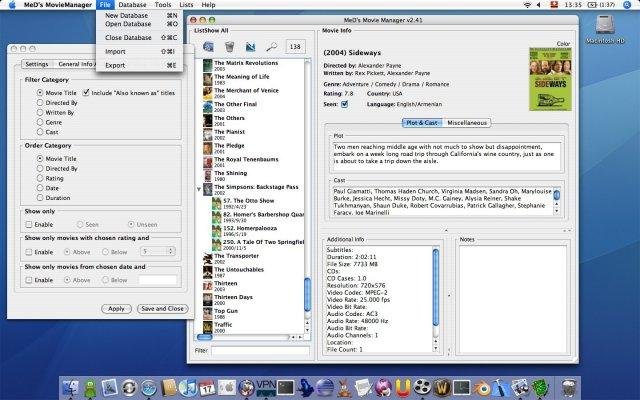Select the Settings tab in preferences window
The width and height of the screenshot is (640, 400).
click(x=37, y=64)
